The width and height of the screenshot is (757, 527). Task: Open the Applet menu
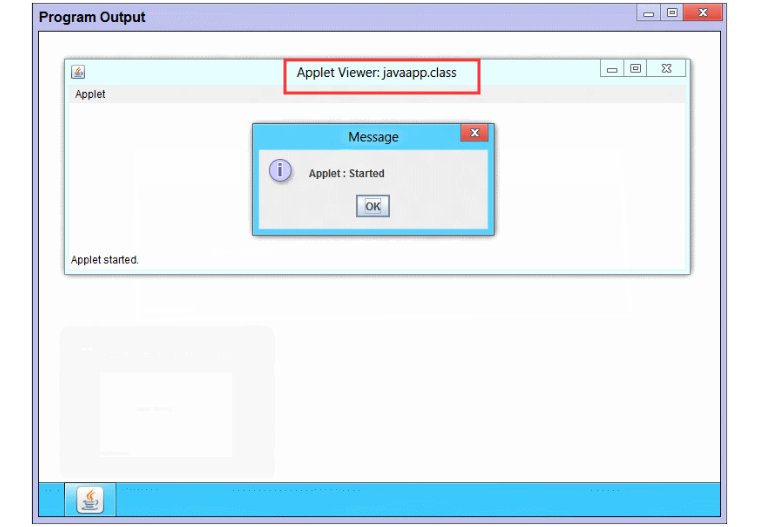click(x=90, y=94)
